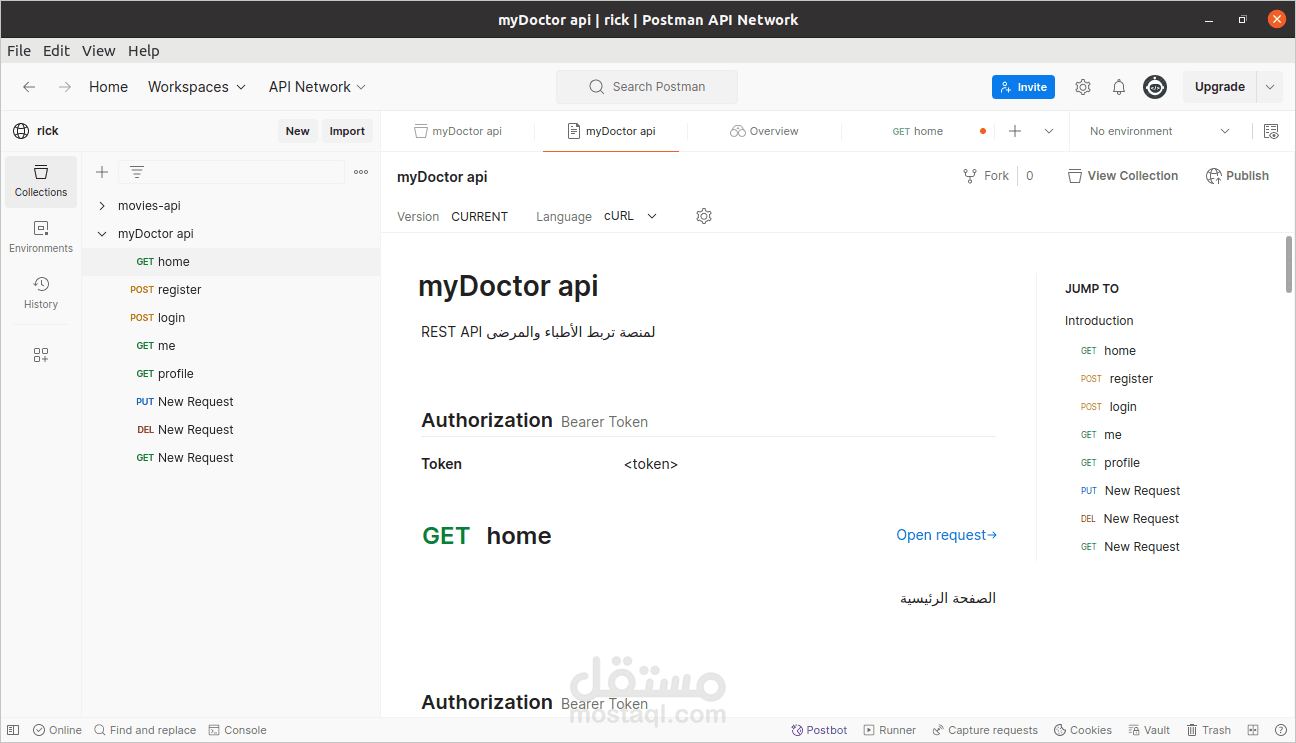Open the Vault

pyautogui.click(x=1148, y=729)
